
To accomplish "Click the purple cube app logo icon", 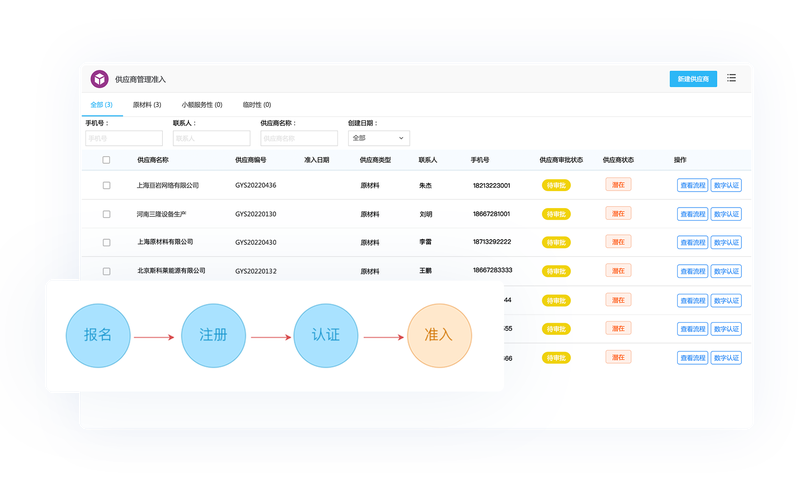I will (99, 79).
